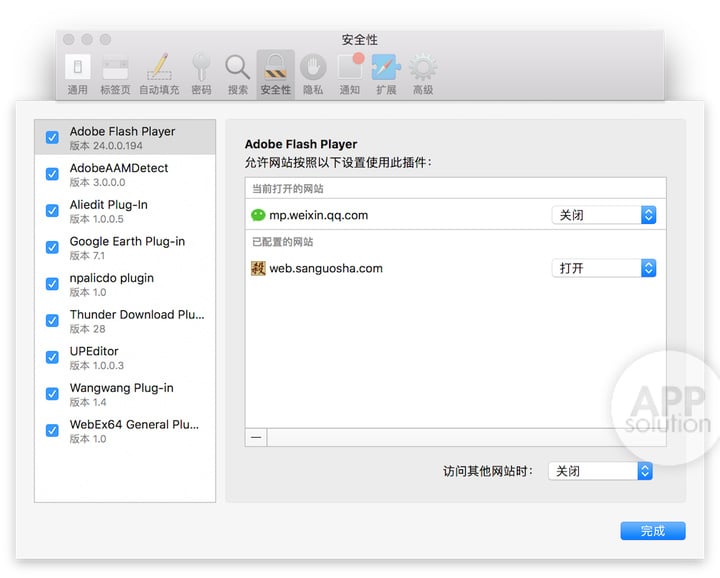720x578 pixels.
Task: Click the favicon beside web.sanguosha.com
Action: pyautogui.click(x=258, y=268)
